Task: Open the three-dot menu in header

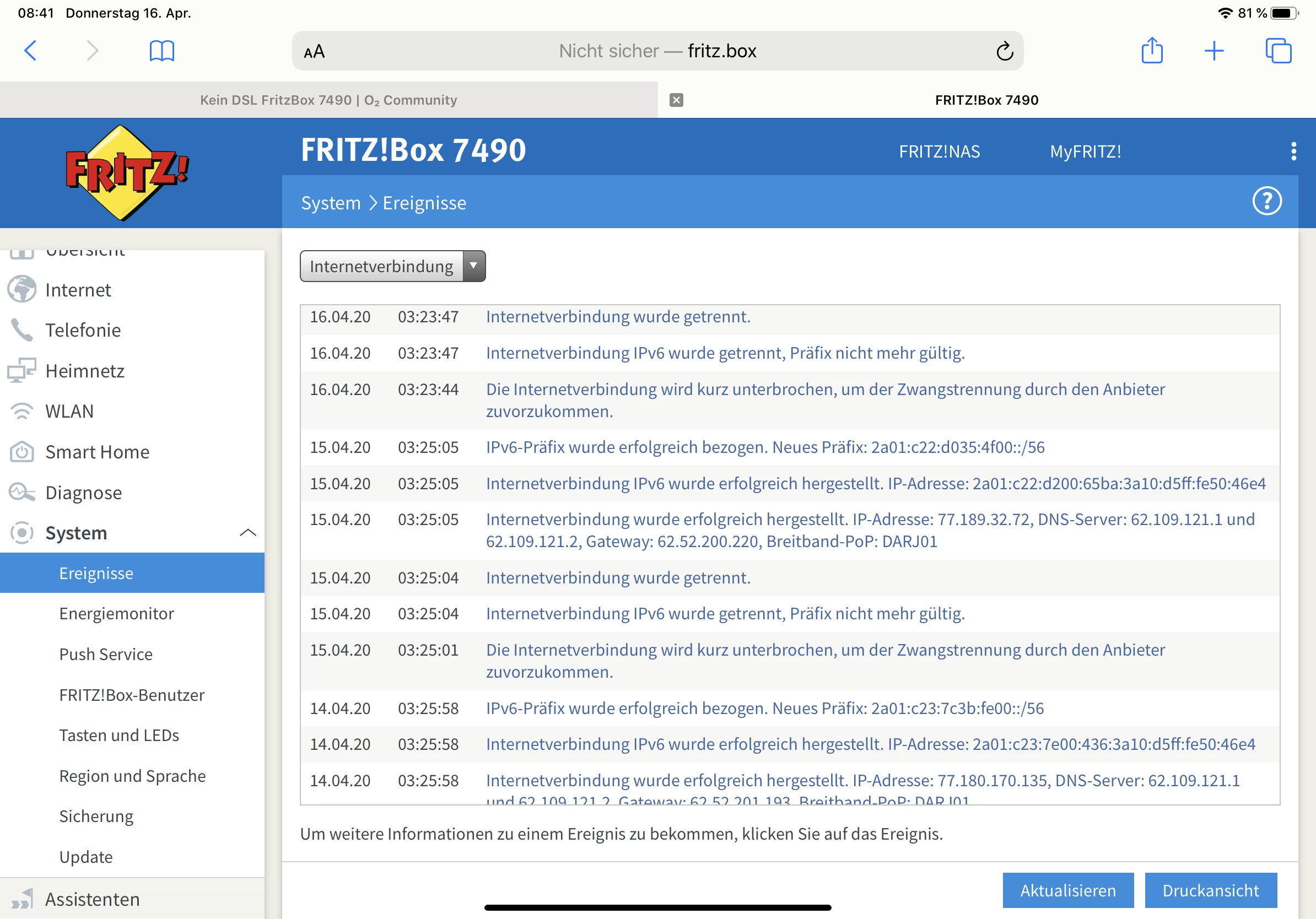Action: (1293, 152)
